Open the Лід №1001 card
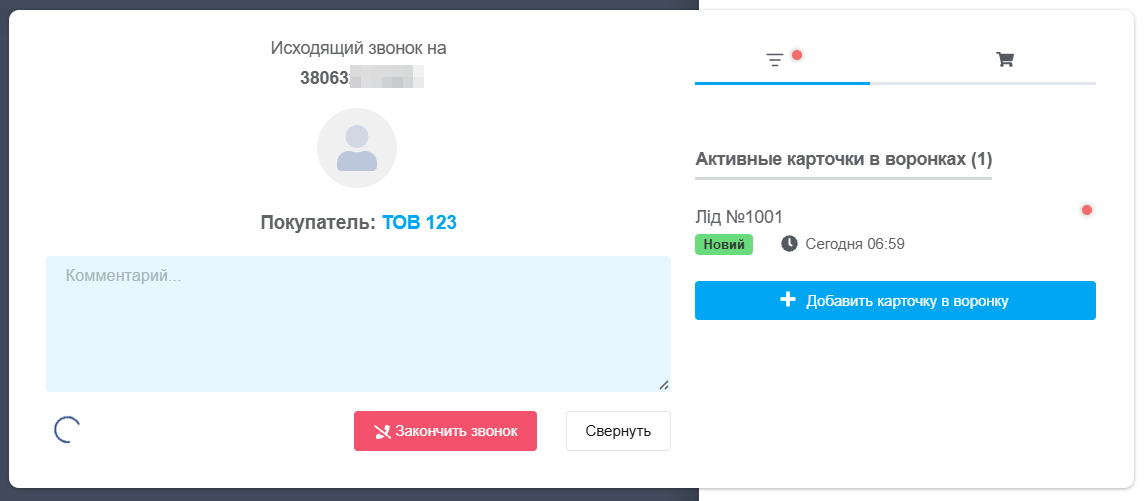This screenshot has width=1148, height=501. (x=739, y=216)
